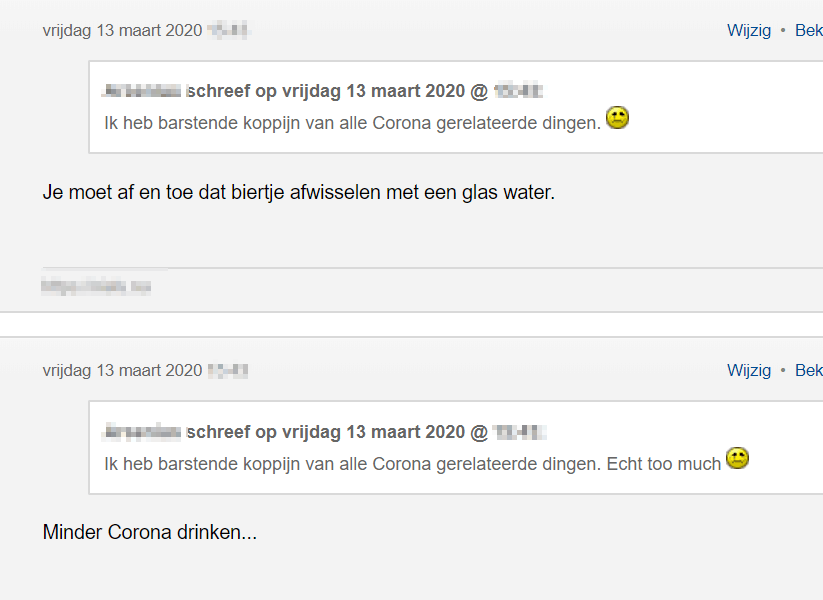This screenshot has height=600, width=823.
Task: Click the blurred time beside the first post date
Action: tap(228, 30)
